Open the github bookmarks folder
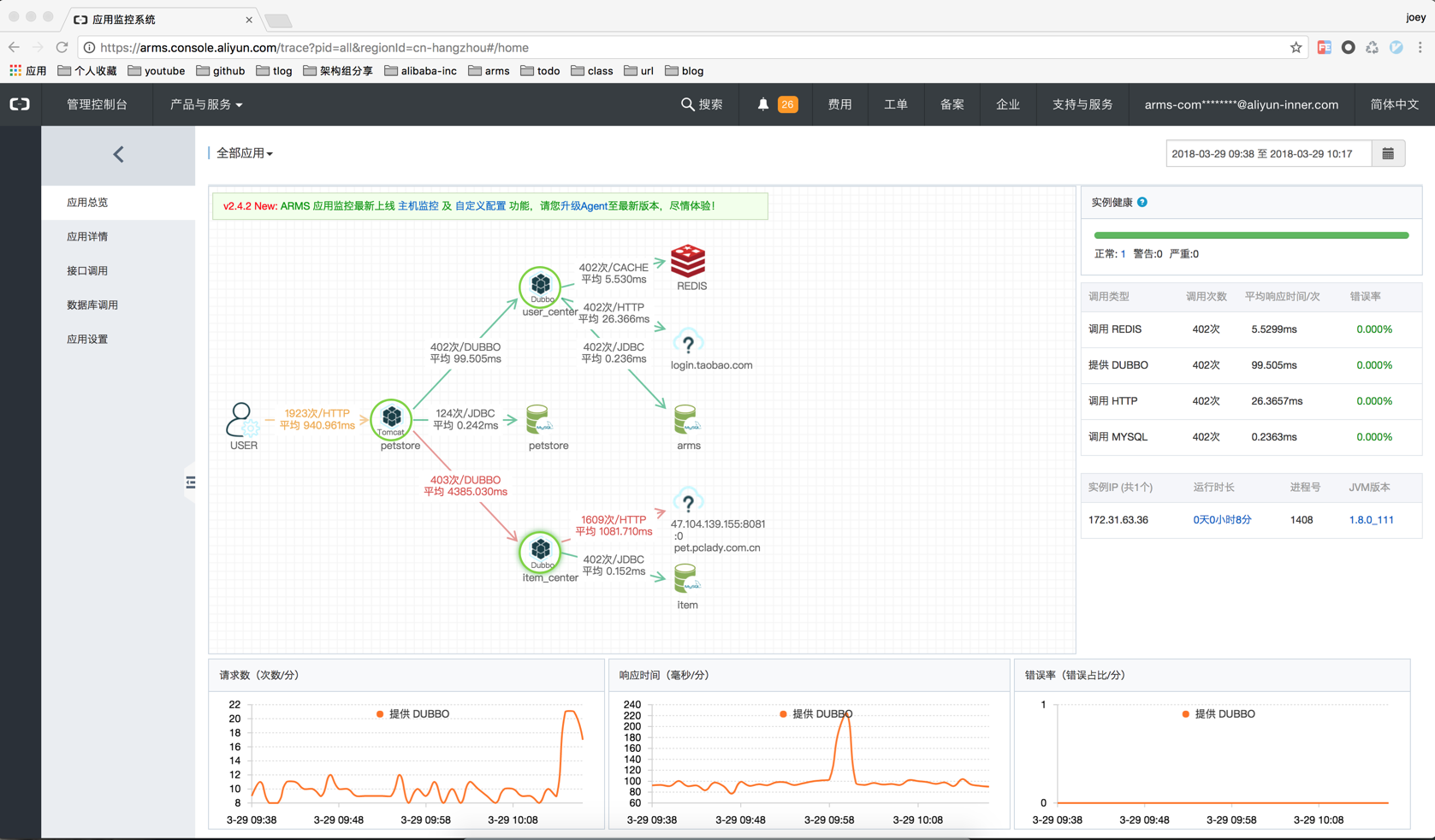 [x=221, y=71]
